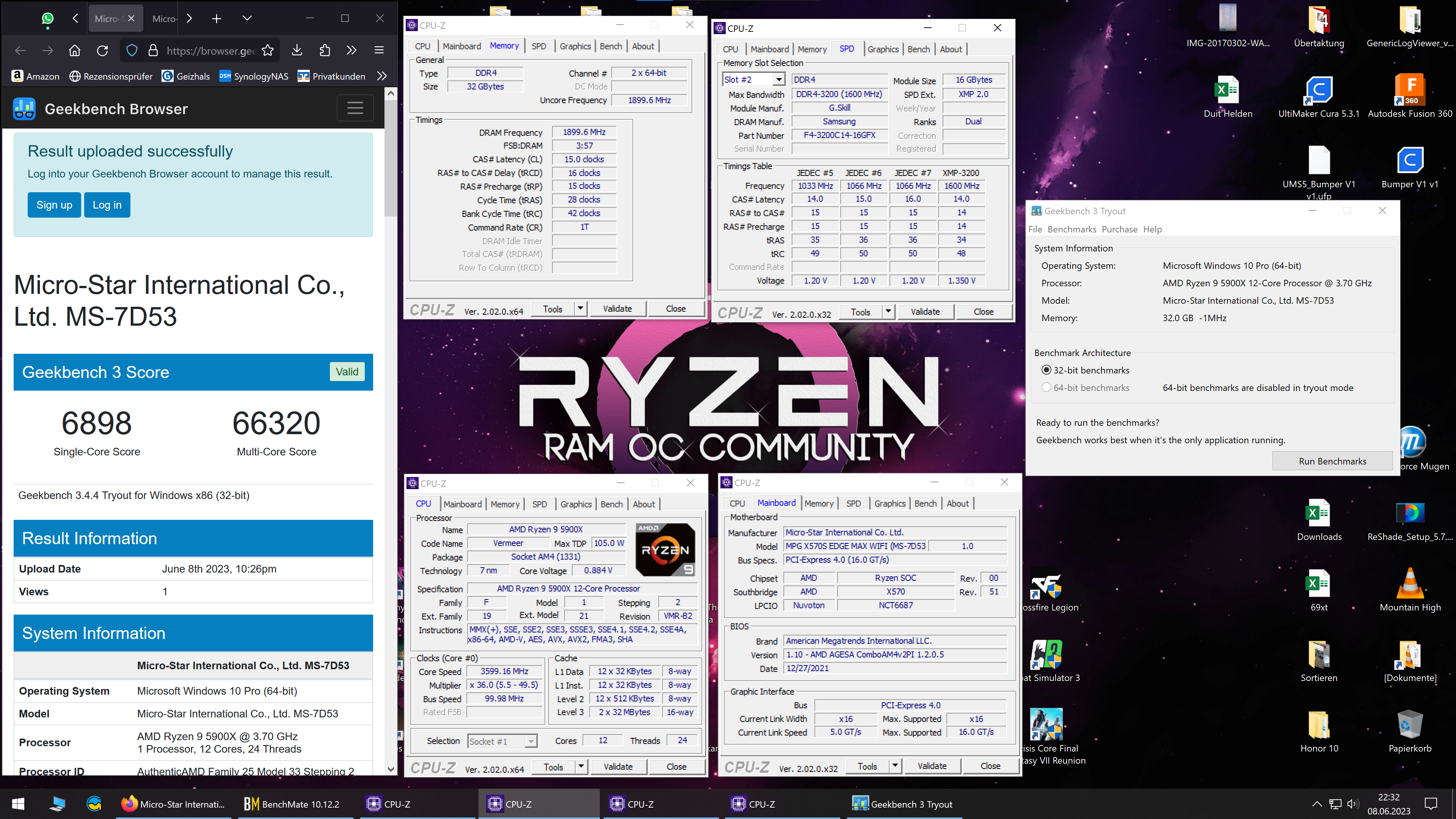This screenshot has width=1456, height=819.
Task: Open the Papierkorb recycle bin icon
Action: [x=1410, y=731]
